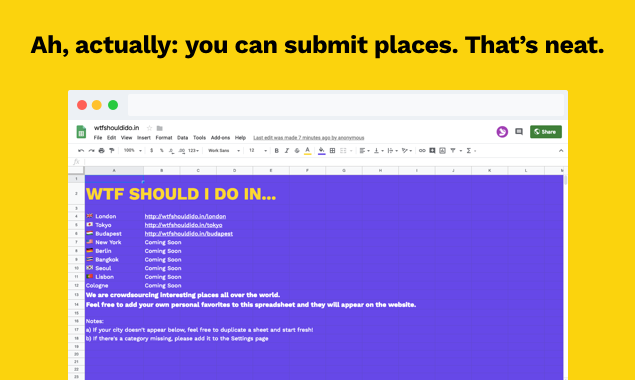Click the merge cells icon

(x=343, y=151)
